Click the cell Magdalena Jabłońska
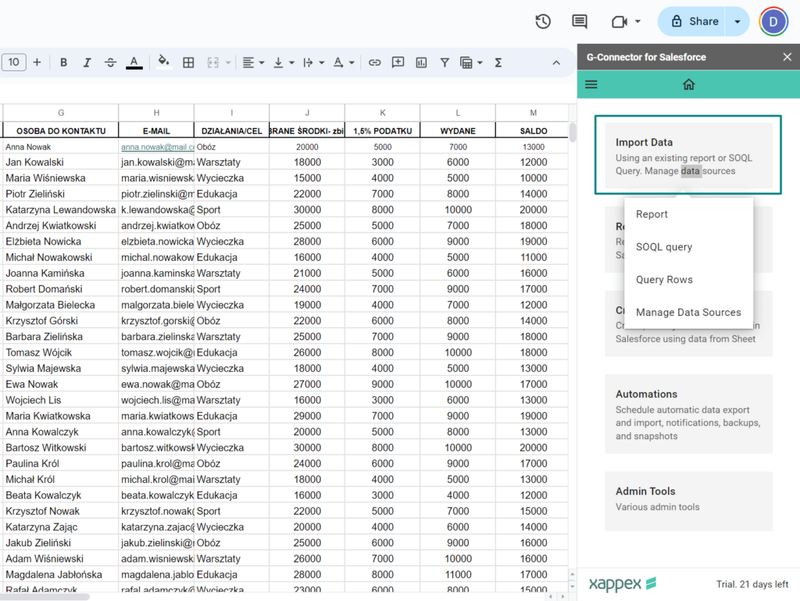 point(61,574)
